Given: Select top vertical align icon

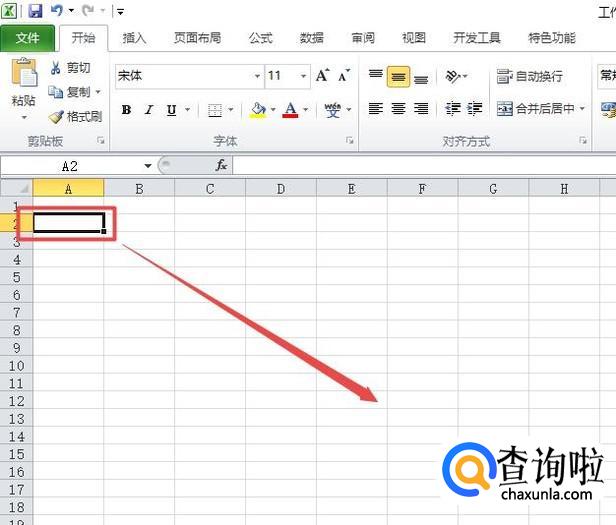Looking at the screenshot, I should pyautogui.click(x=376, y=74).
